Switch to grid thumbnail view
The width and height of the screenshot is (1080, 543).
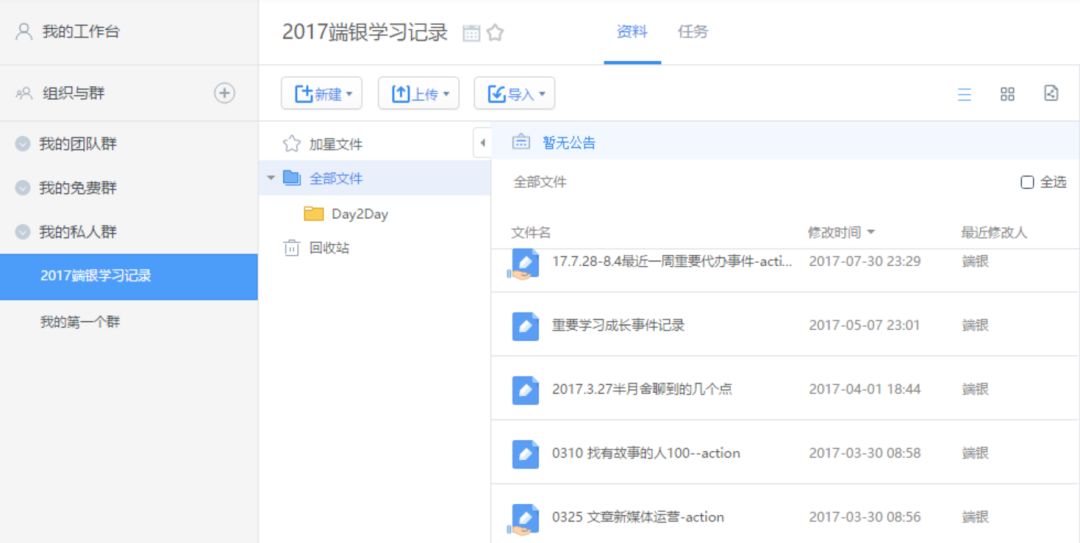tap(1007, 94)
